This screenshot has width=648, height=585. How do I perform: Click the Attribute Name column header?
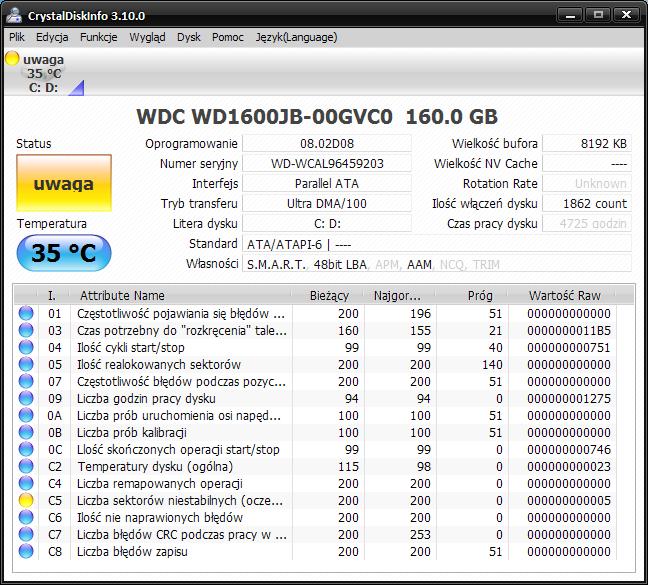click(181, 295)
